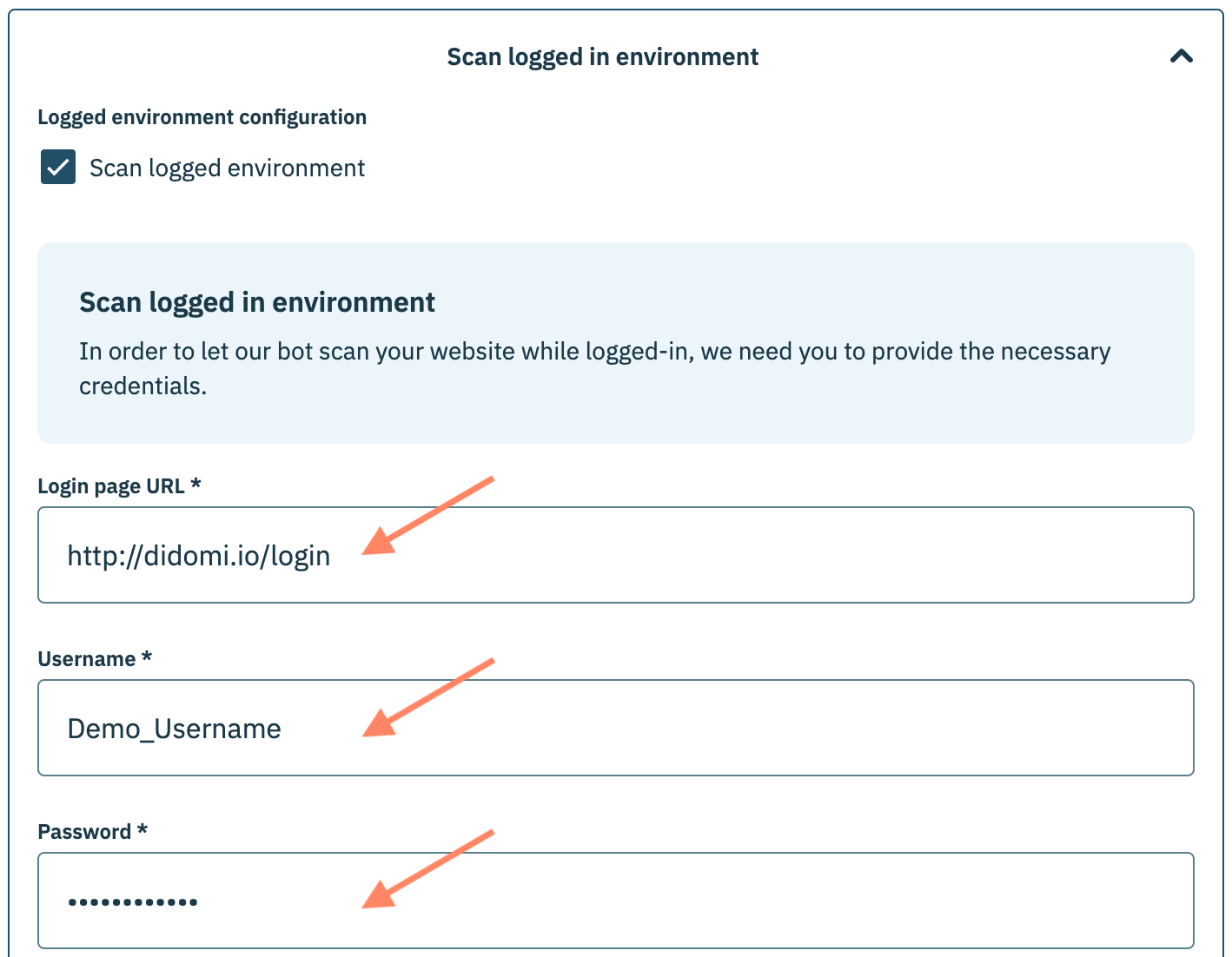Viewport: 1232px width, 957px height.
Task: Click the orange arrow pointing at the login URL
Action: (426, 516)
